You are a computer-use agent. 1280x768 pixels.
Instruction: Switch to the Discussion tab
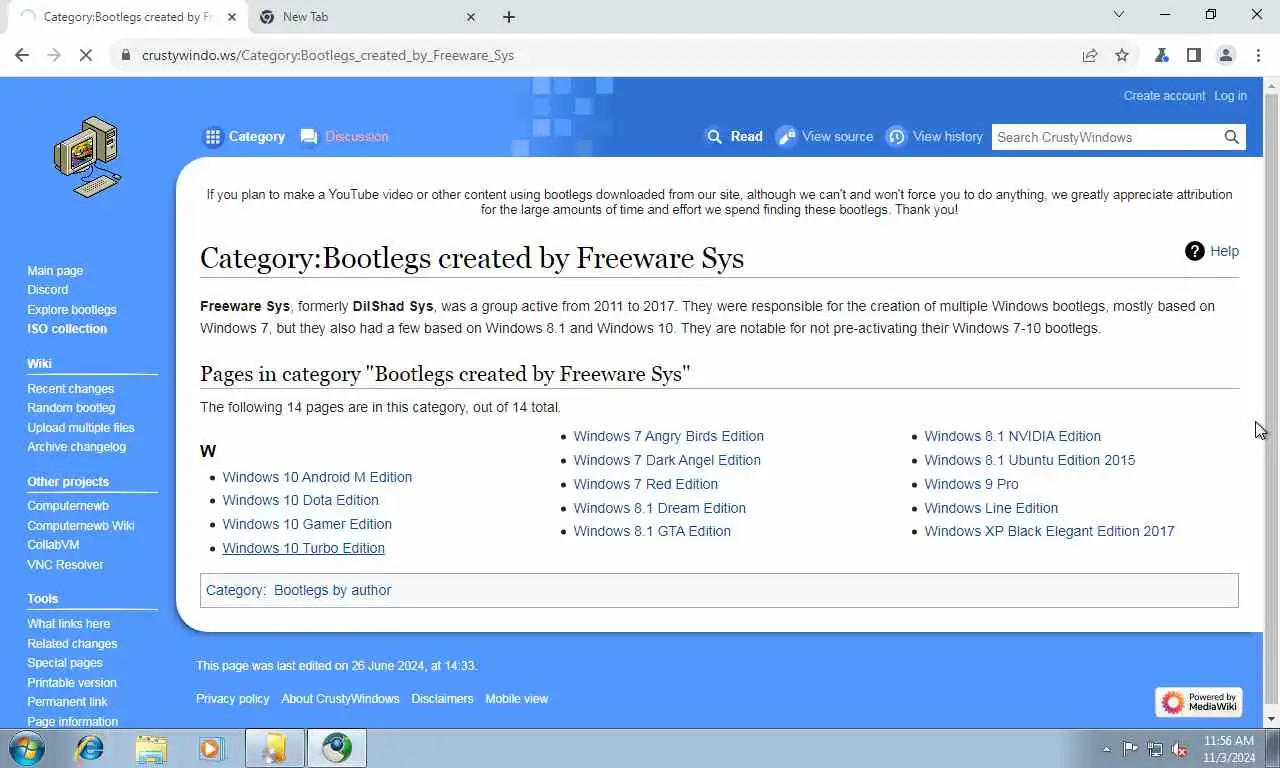(344, 137)
